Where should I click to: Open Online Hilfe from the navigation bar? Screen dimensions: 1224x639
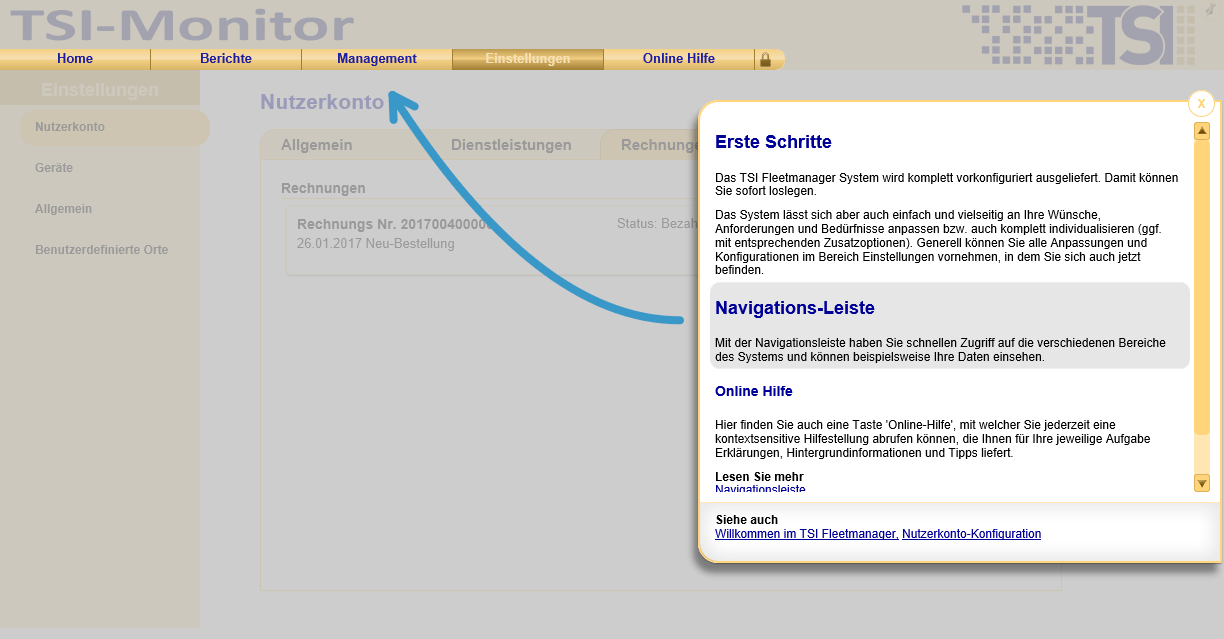coord(679,59)
